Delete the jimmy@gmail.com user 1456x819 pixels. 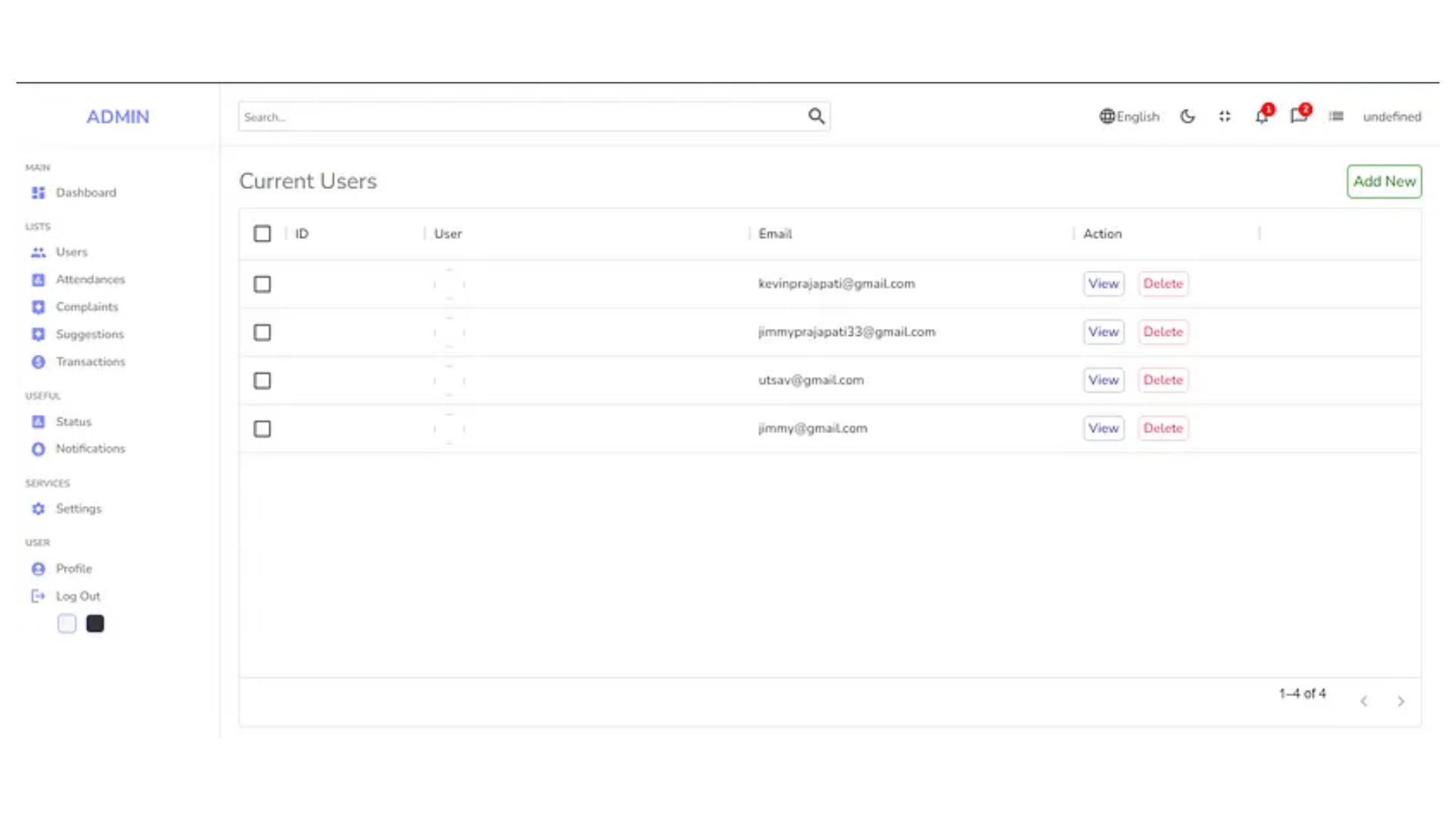click(1163, 428)
